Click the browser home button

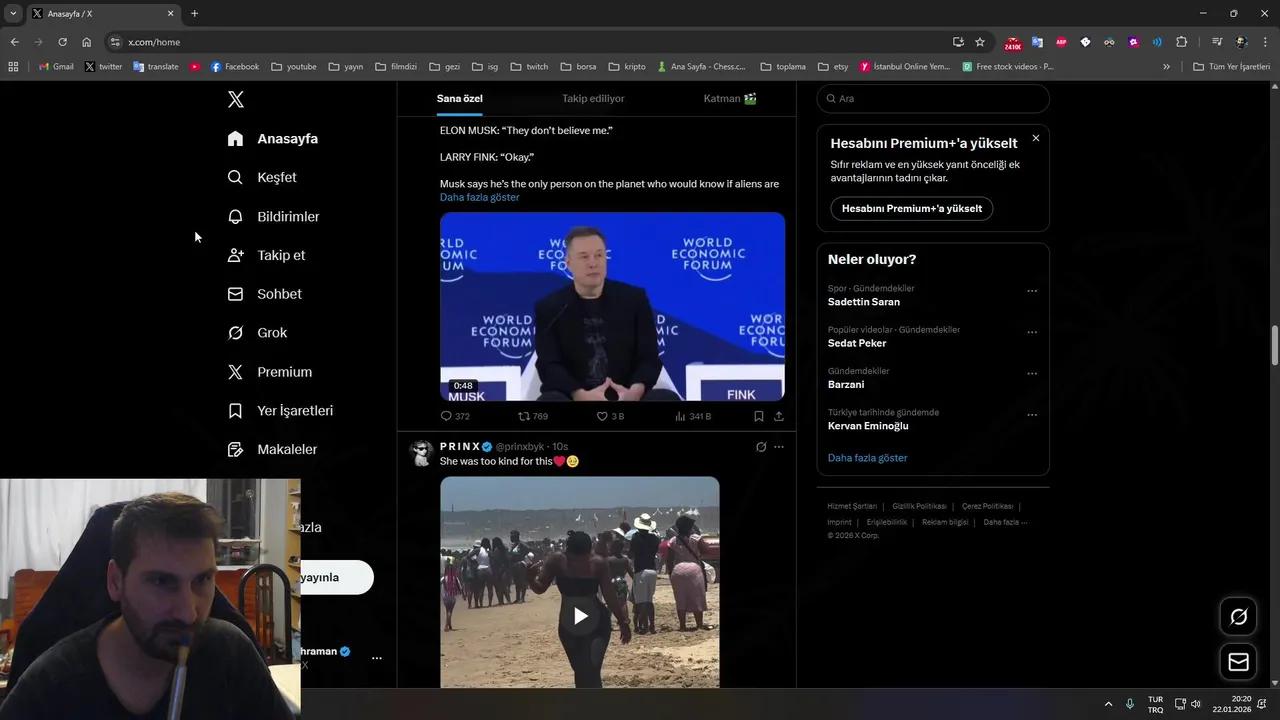click(86, 42)
